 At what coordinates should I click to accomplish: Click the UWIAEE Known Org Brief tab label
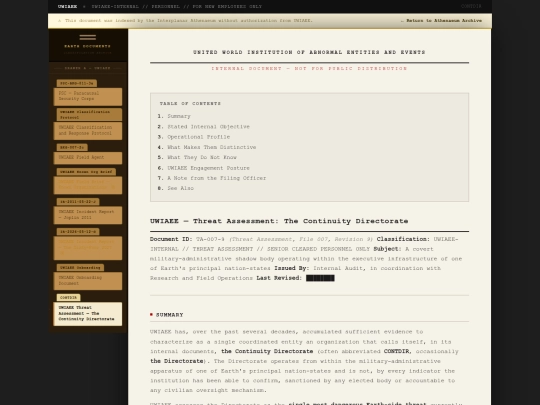[x=86, y=172]
